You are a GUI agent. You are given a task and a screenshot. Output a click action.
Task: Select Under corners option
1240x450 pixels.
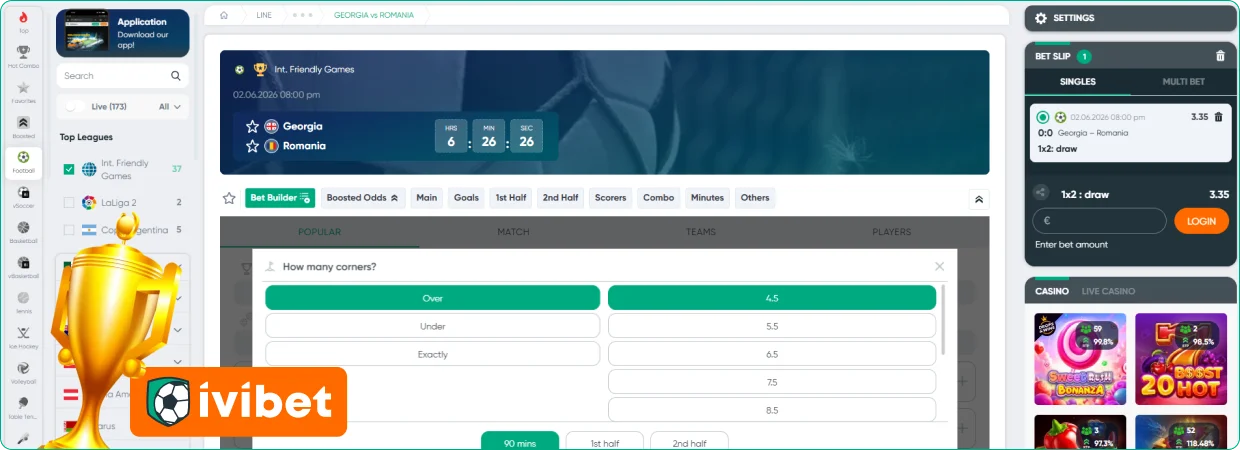[432, 326]
